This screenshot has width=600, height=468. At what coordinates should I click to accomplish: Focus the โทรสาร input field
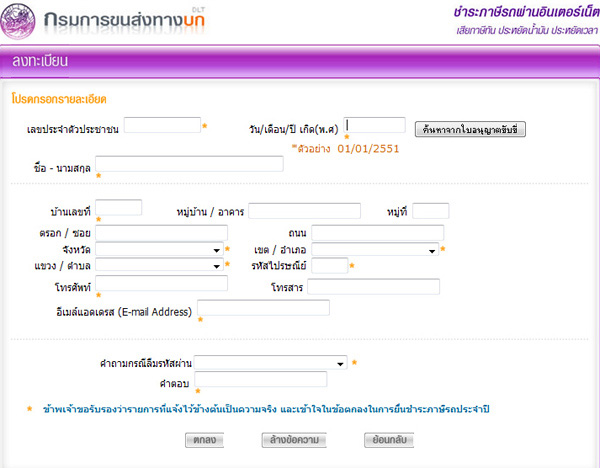(x=373, y=287)
